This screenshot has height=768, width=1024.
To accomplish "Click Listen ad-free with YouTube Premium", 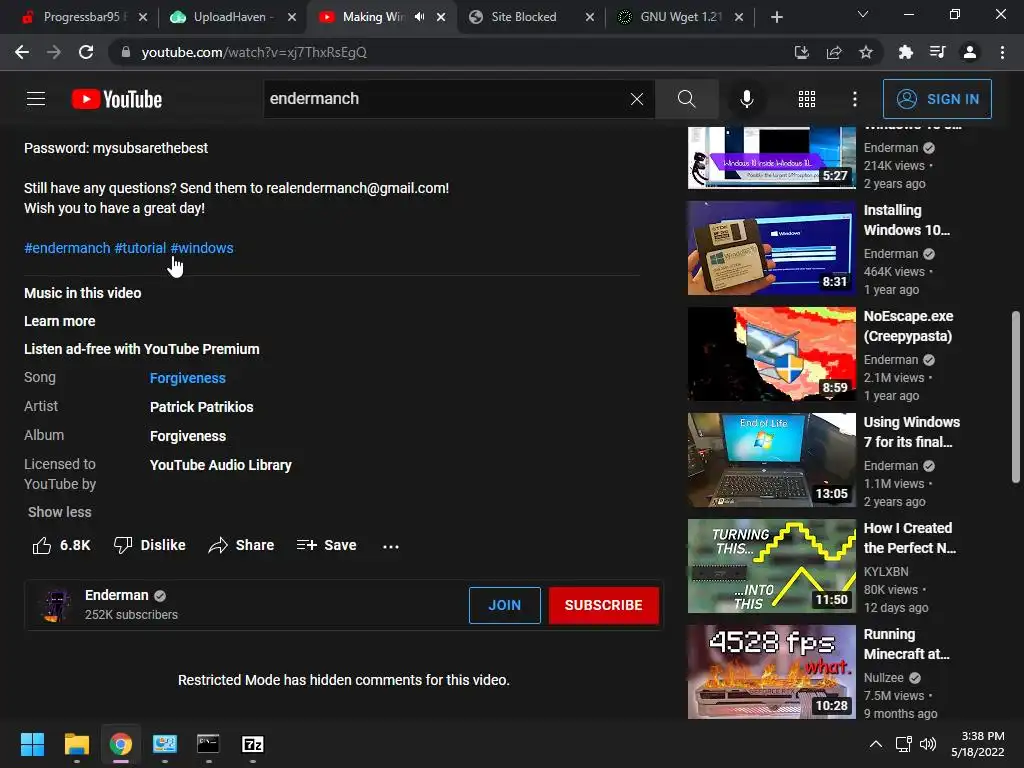I will pyautogui.click(x=142, y=349).
